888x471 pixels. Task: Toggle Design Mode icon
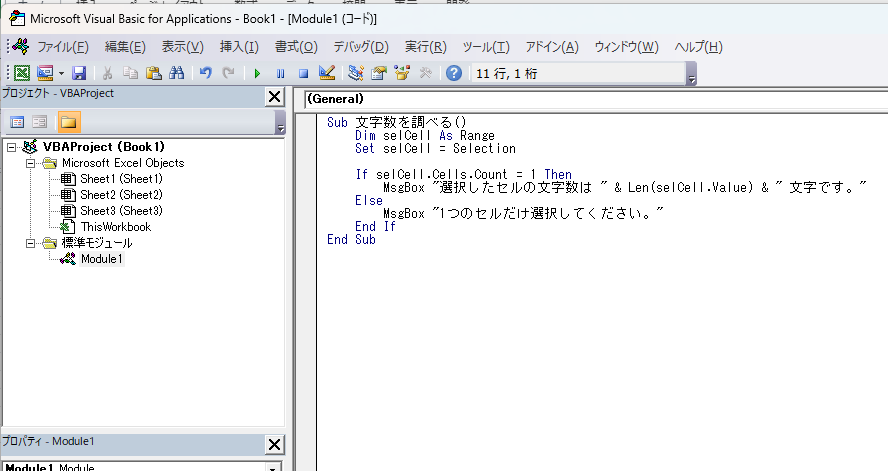pos(327,73)
